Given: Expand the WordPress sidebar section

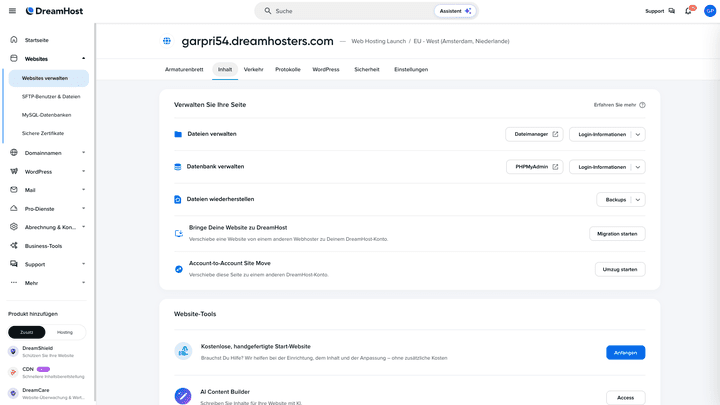Looking at the screenshot, I should [x=84, y=171].
